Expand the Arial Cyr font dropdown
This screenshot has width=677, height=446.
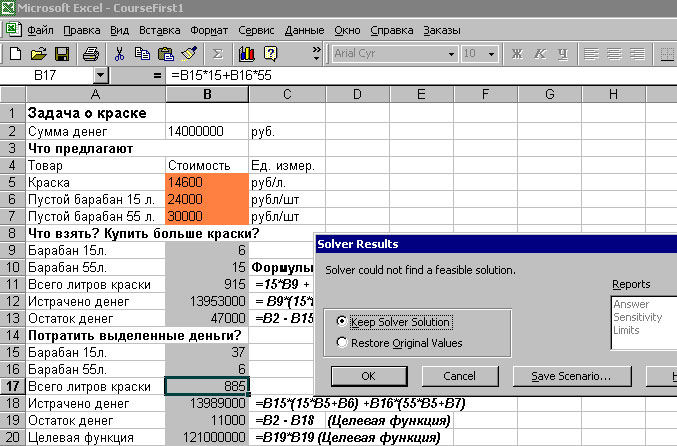[x=451, y=53]
